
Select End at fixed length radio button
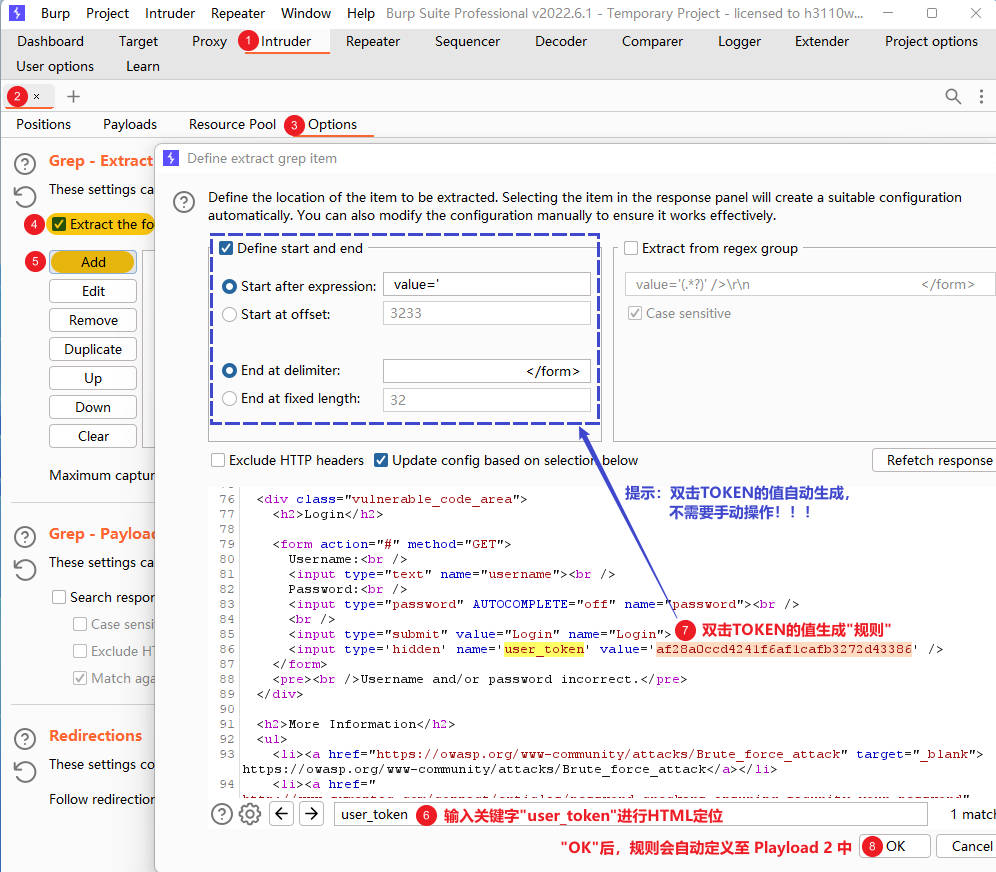click(x=229, y=398)
